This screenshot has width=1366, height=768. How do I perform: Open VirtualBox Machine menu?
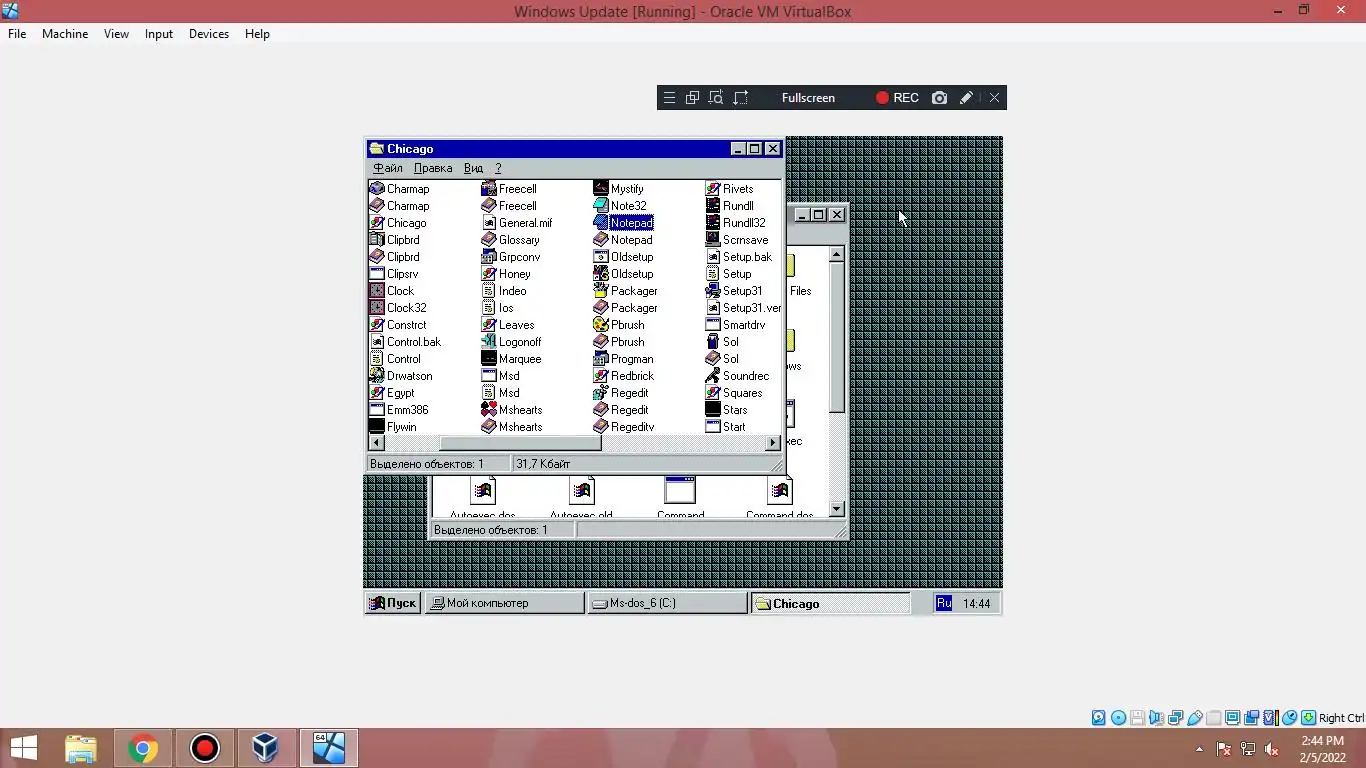point(65,34)
